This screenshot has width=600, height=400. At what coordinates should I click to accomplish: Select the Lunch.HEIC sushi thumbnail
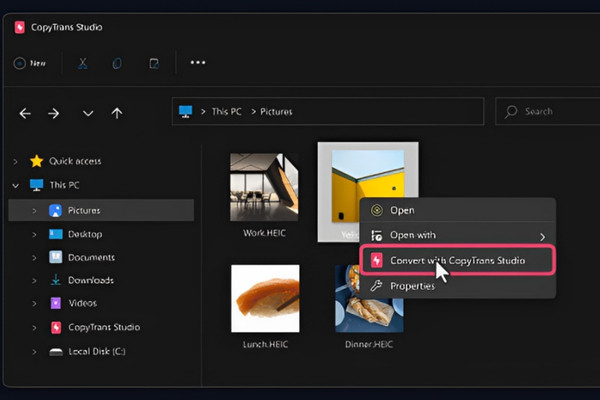pyautogui.click(x=265, y=299)
